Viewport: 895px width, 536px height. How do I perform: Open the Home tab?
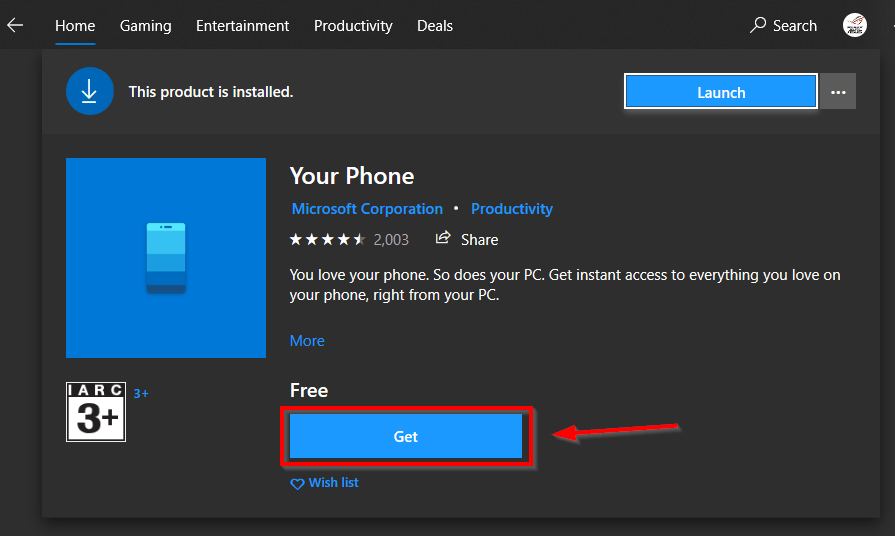tap(75, 26)
